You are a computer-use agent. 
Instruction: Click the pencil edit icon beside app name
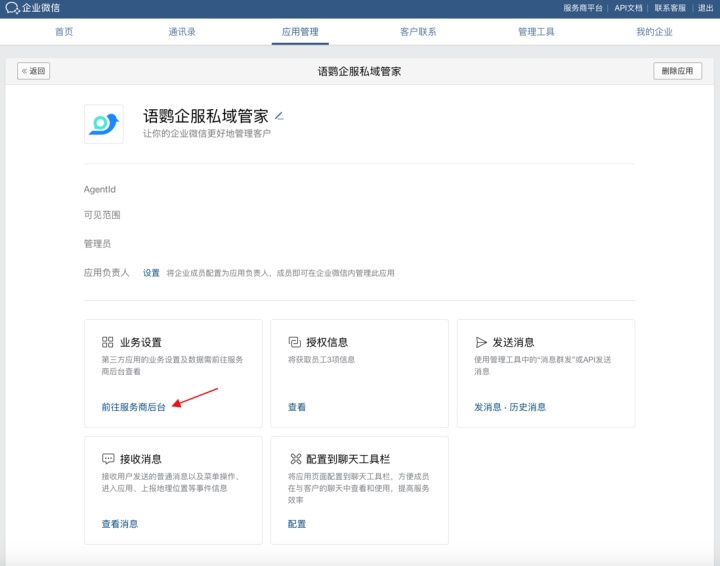tap(280, 116)
